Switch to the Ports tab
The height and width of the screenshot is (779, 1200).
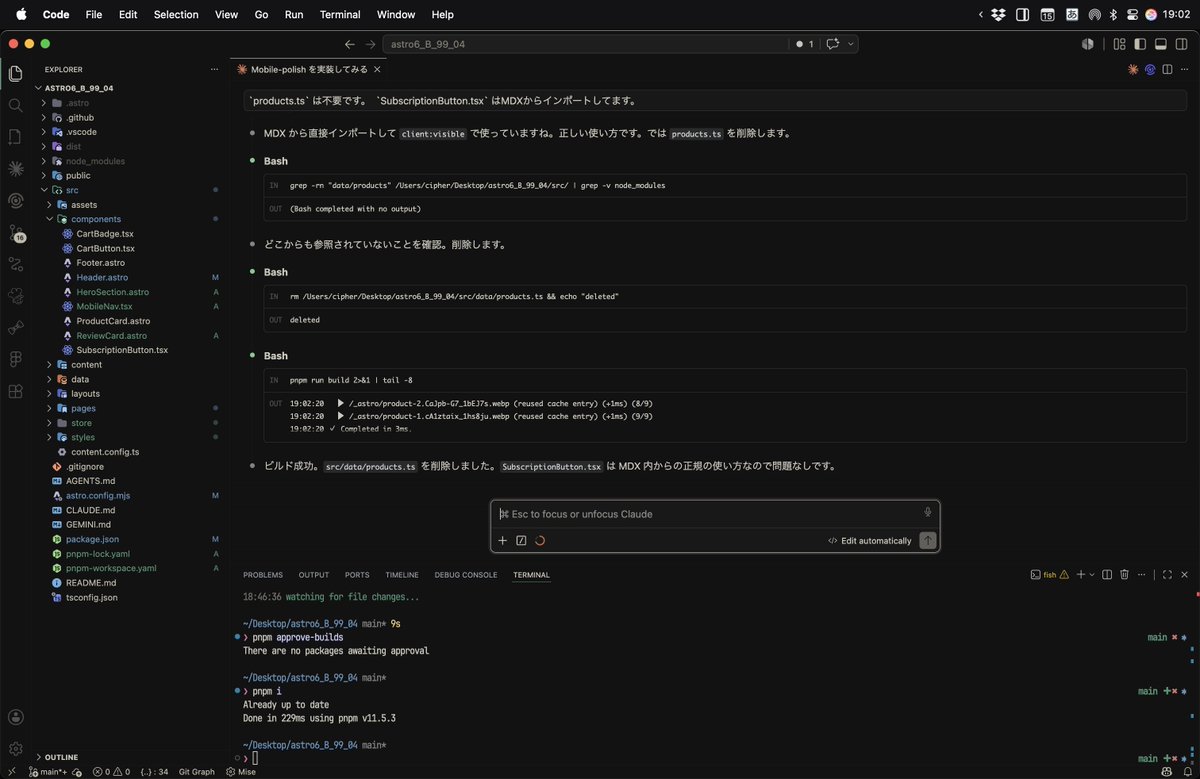[357, 575]
